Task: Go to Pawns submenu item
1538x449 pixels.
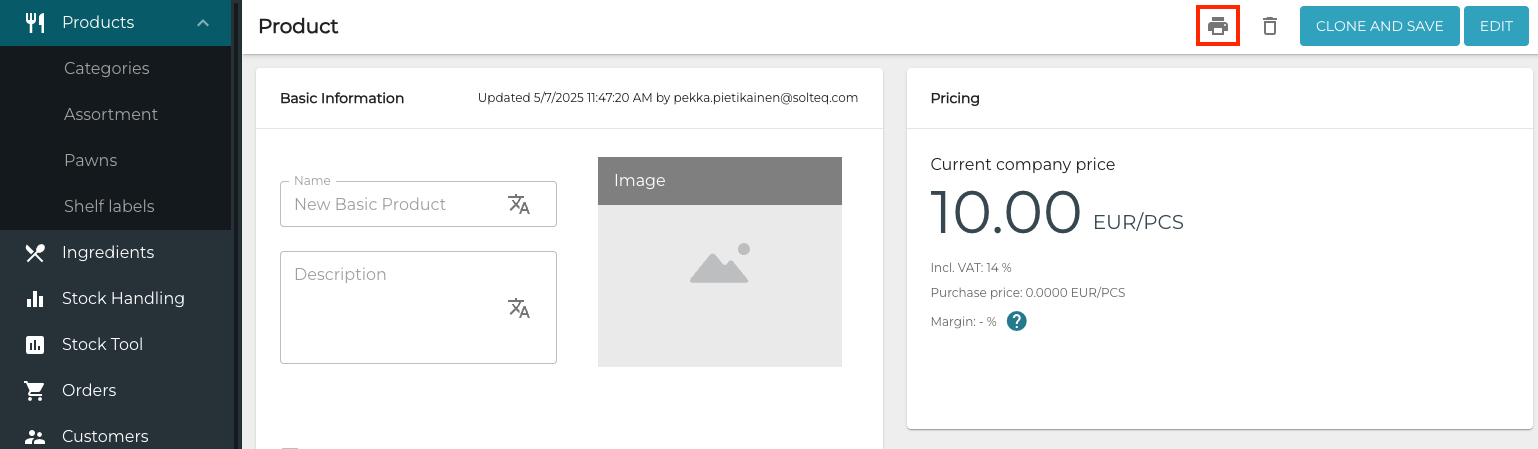Action: point(91,161)
